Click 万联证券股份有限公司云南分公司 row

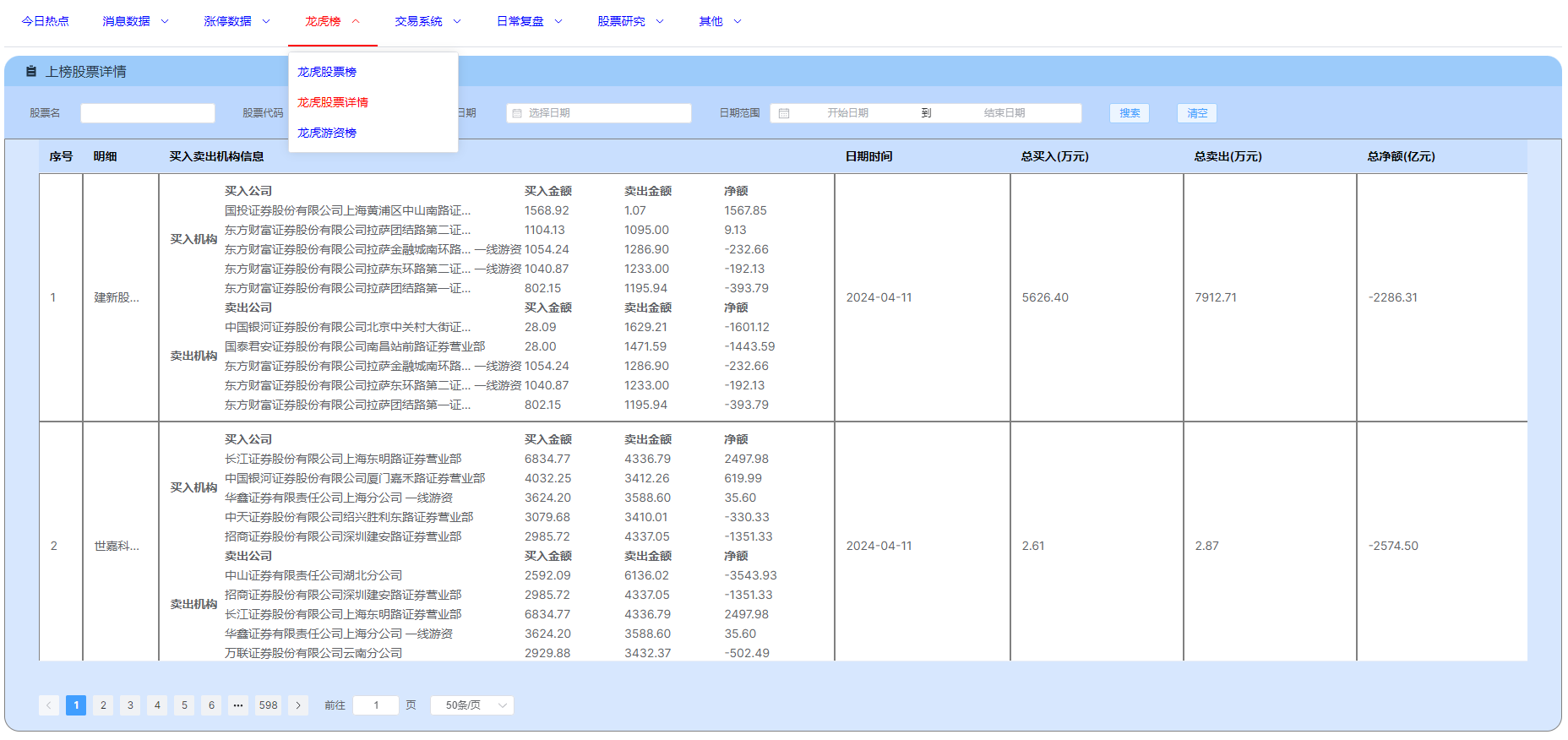point(313,653)
